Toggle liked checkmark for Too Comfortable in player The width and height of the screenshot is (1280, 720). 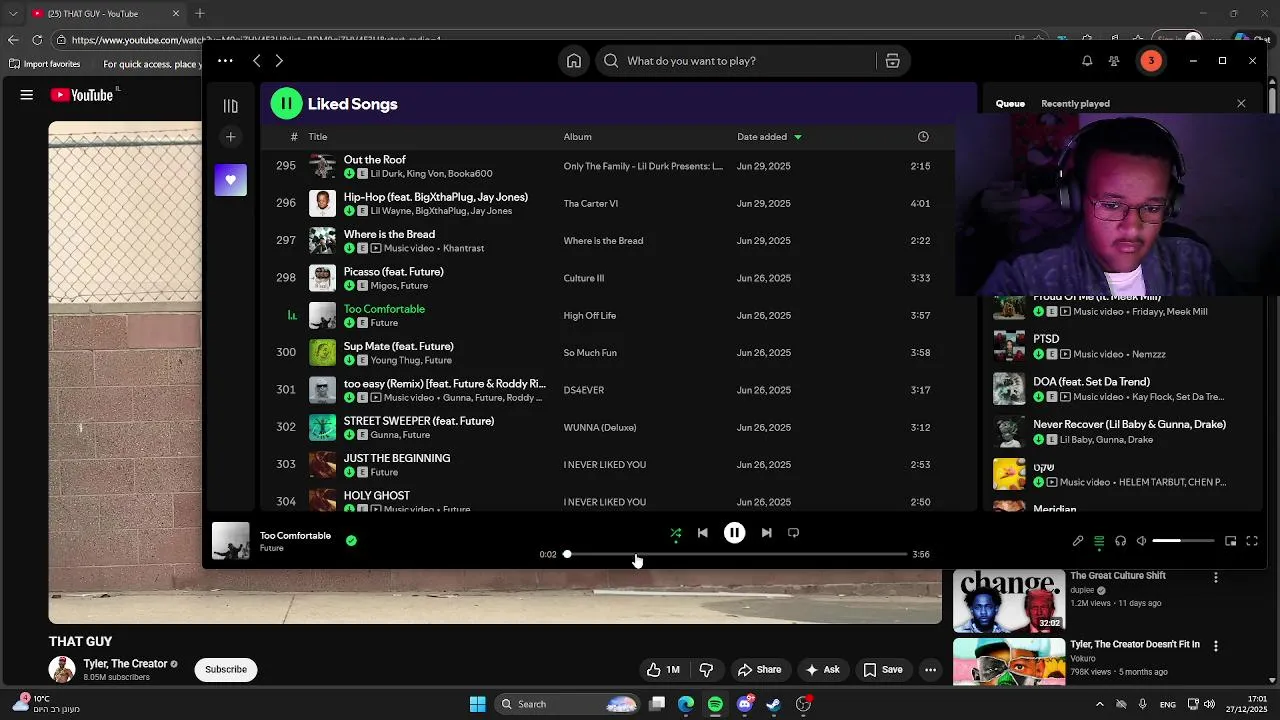(351, 540)
